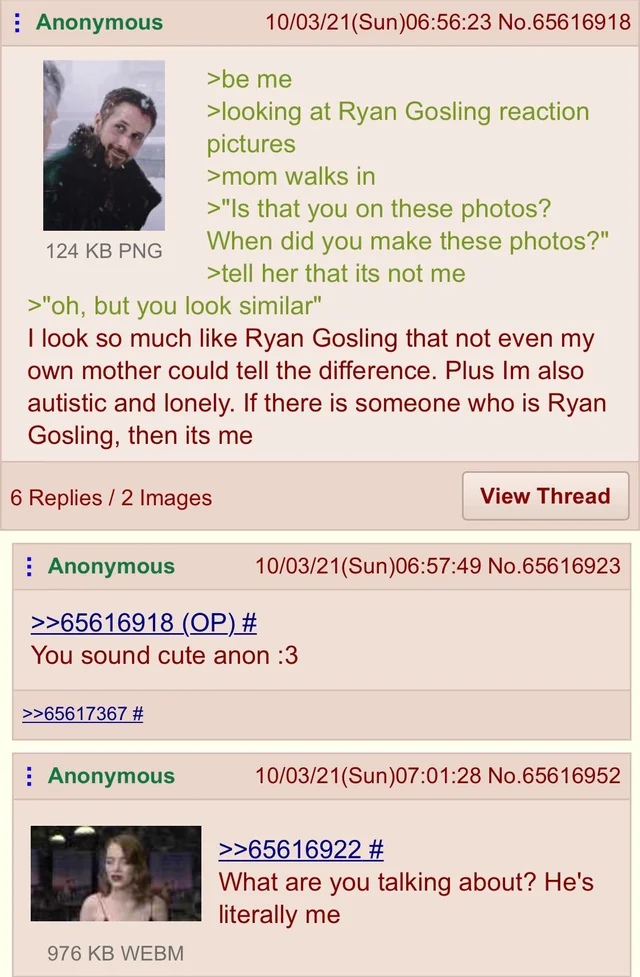This screenshot has height=977, width=640.
Task: Click post number No.65616952
Action: (x=554, y=776)
